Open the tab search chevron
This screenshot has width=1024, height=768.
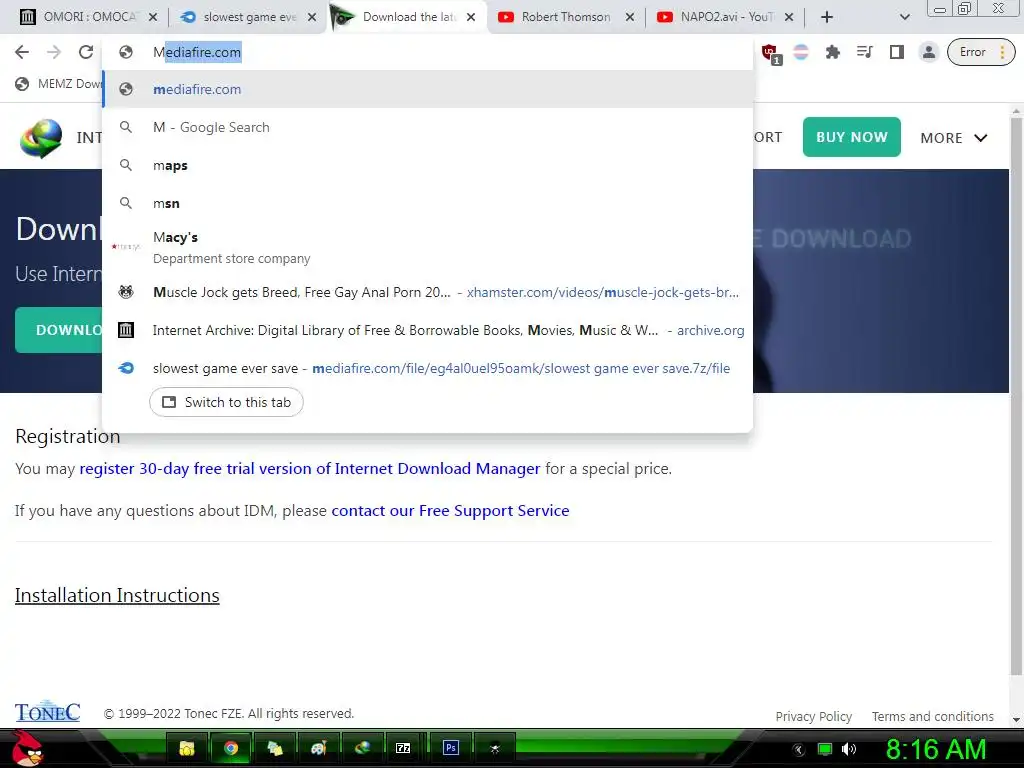pos(904,18)
